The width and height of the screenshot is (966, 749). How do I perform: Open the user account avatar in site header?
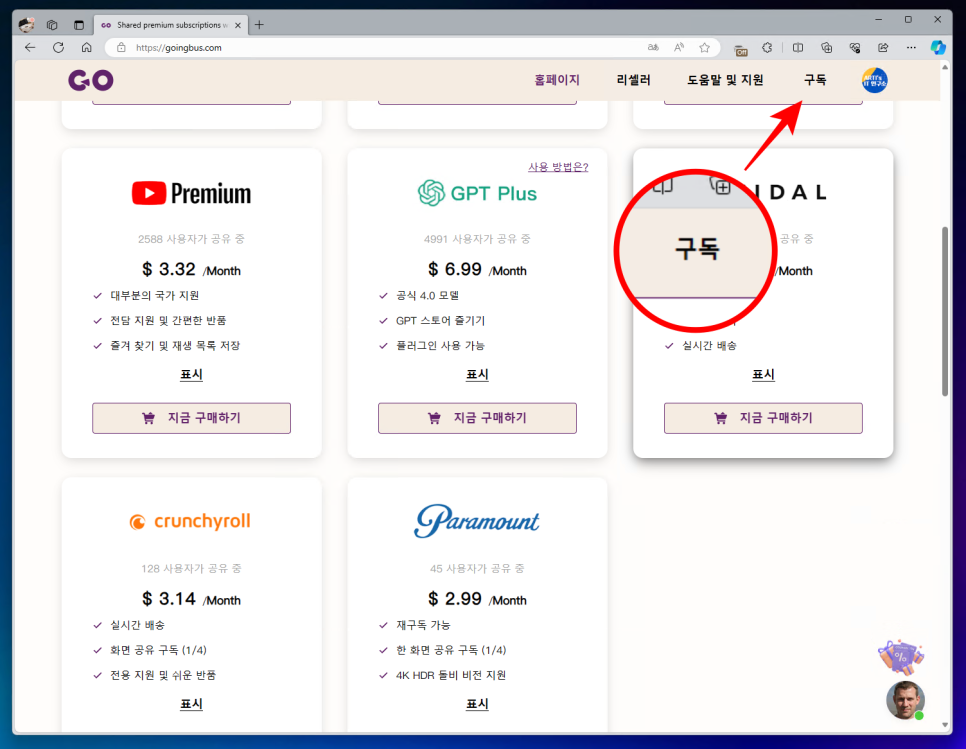[875, 80]
